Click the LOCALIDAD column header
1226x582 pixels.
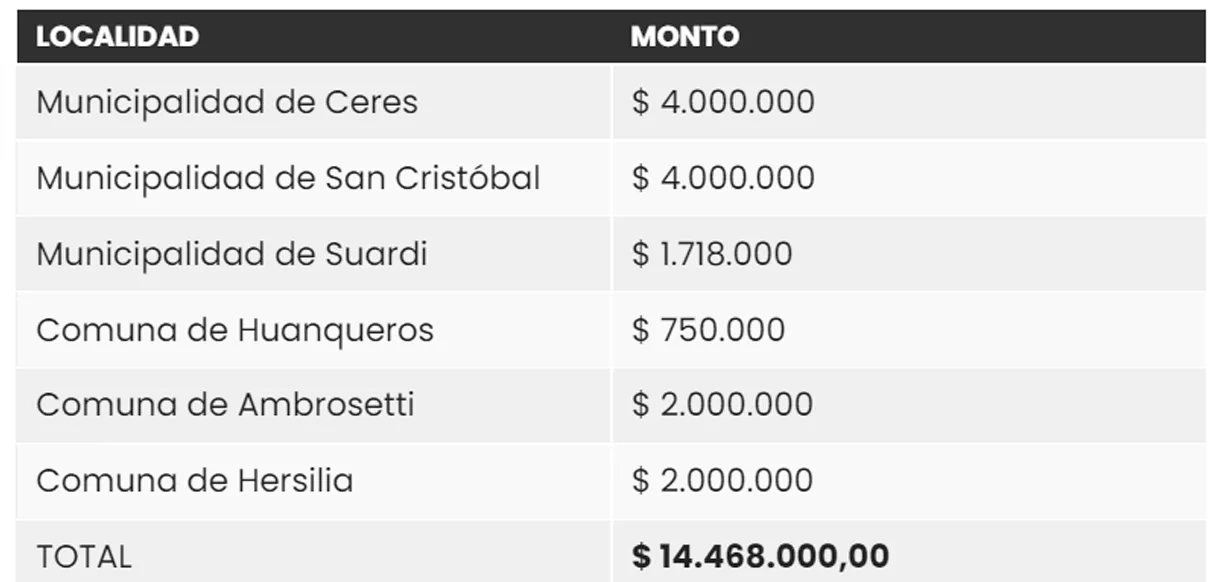117,37
